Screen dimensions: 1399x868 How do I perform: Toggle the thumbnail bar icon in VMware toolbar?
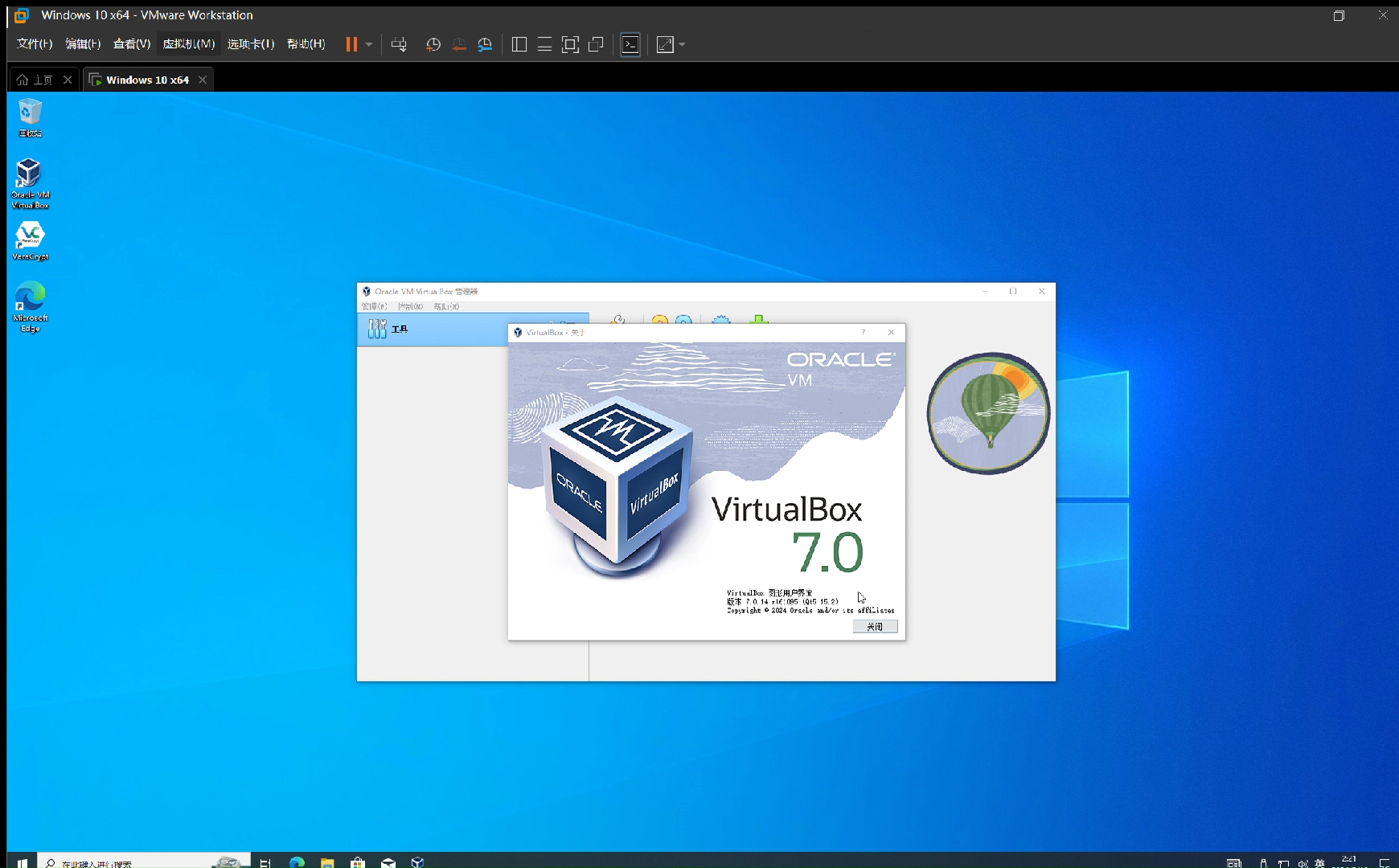pos(544,44)
